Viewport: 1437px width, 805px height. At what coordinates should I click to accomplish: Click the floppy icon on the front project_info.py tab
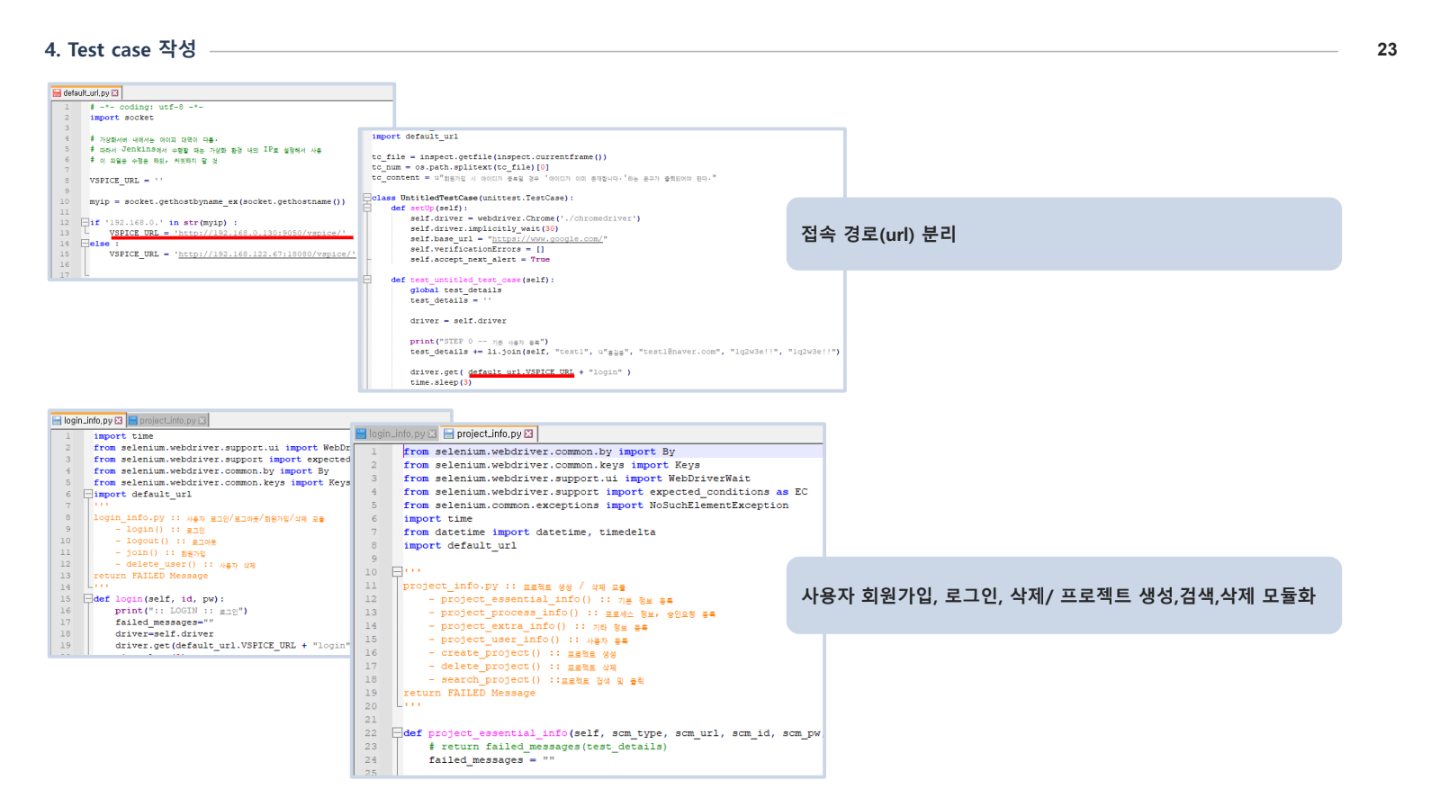coord(449,433)
